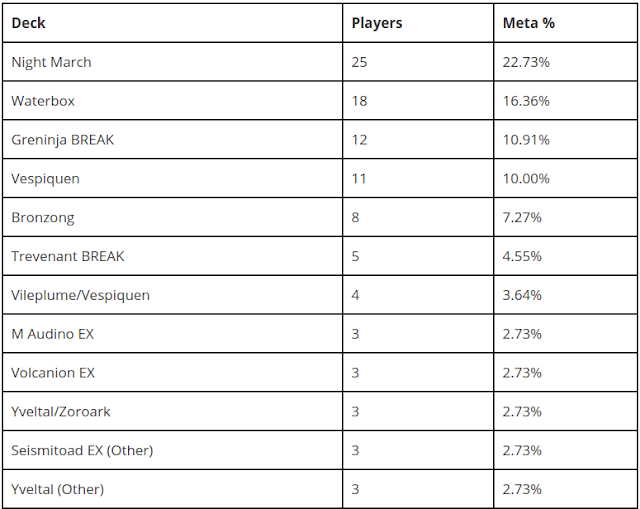This screenshot has width=640, height=509.
Task: Click the Greninja BREAK deck name
Action: [62, 140]
